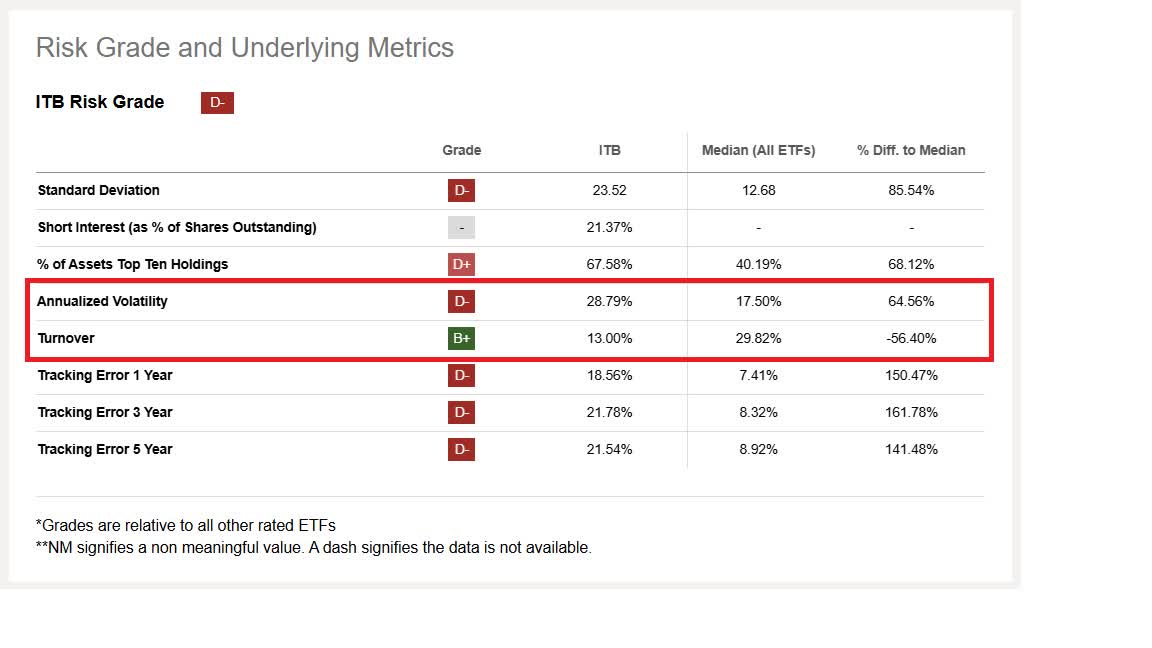
Task: Click the % Diff. to Median header
Action: coord(911,150)
